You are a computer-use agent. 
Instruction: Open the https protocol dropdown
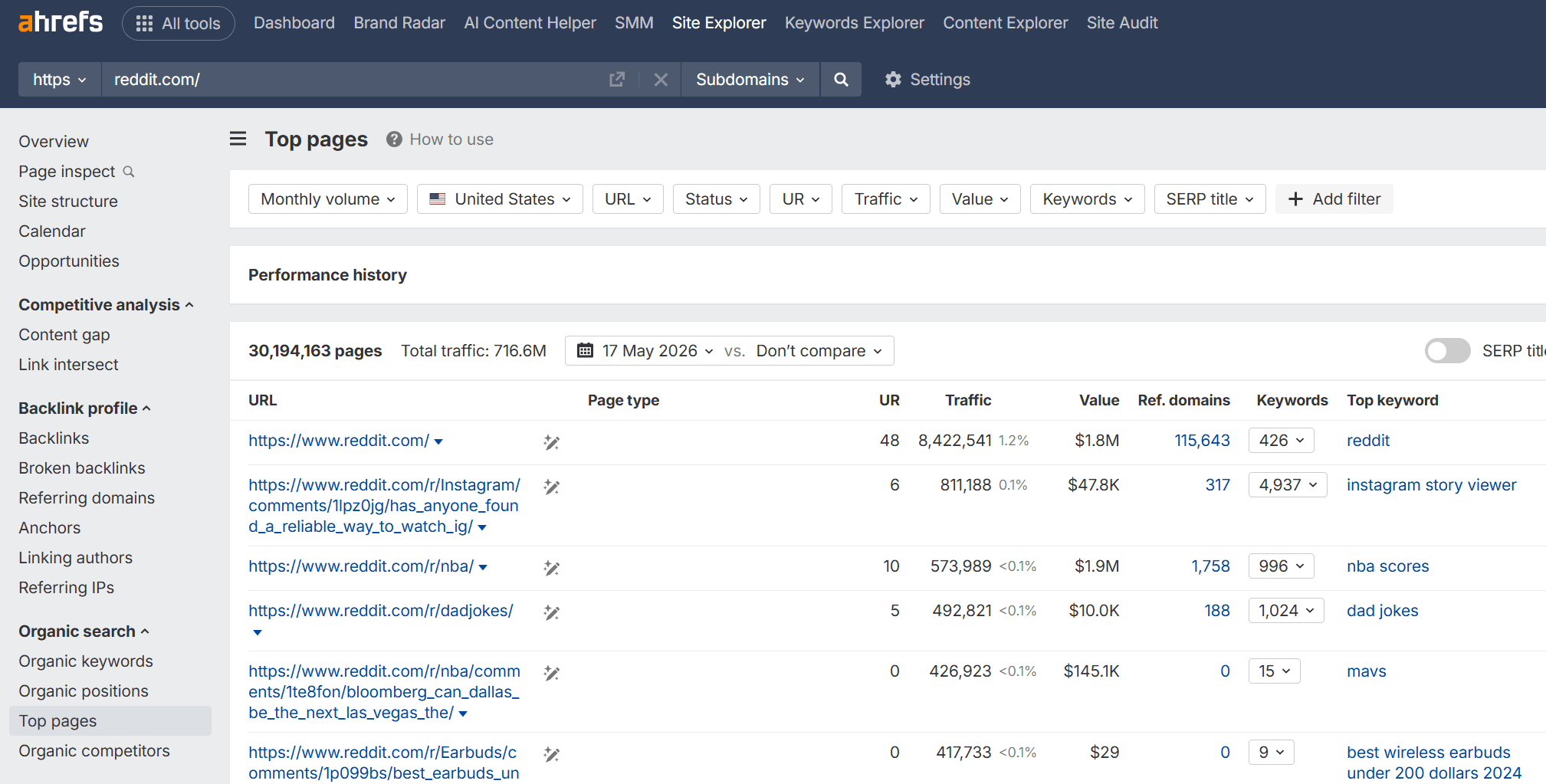(60, 80)
